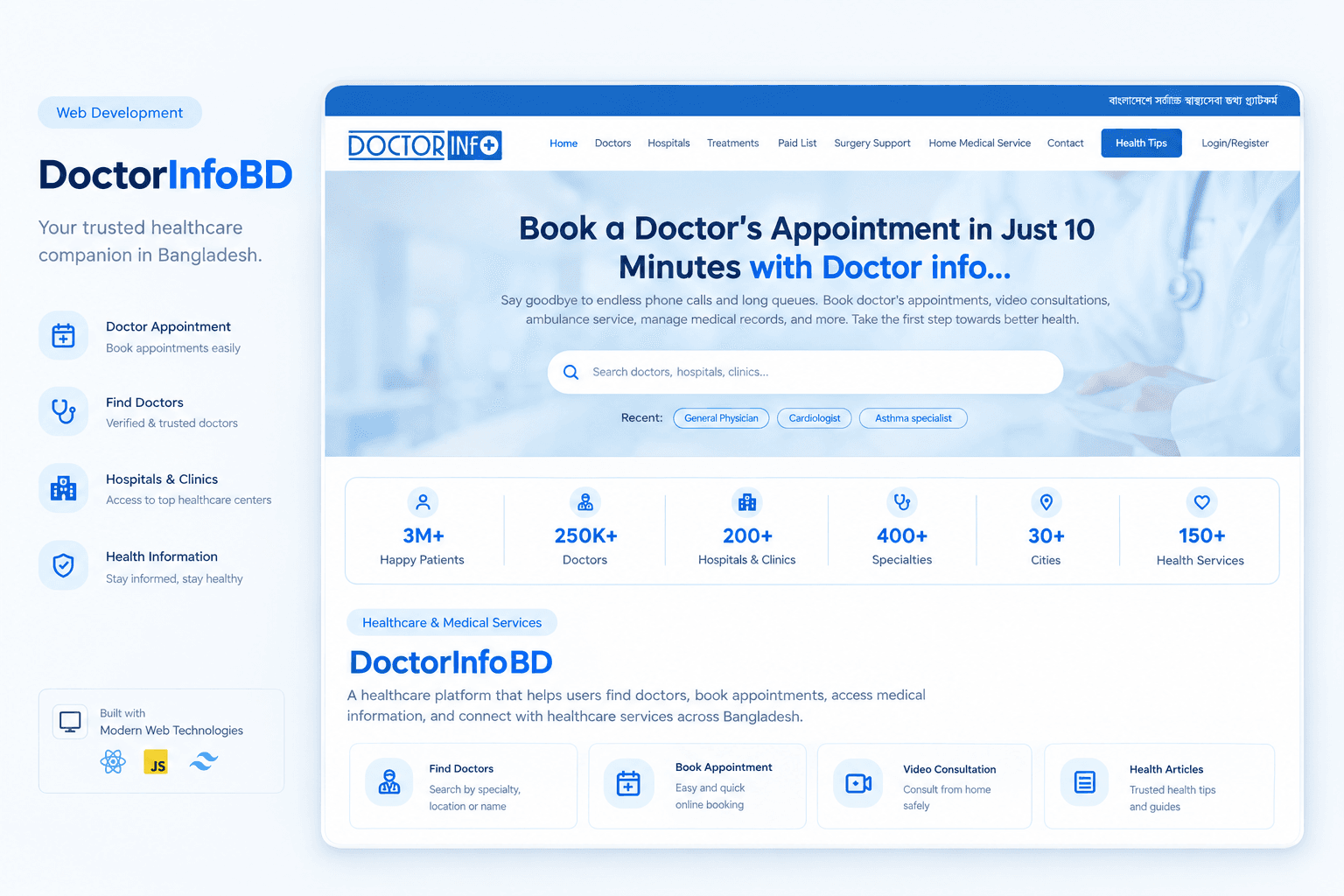The height and width of the screenshot is (896, 1344).
Task: Select the Asthma specialist recent chip
Action: (x=913, y=418)
